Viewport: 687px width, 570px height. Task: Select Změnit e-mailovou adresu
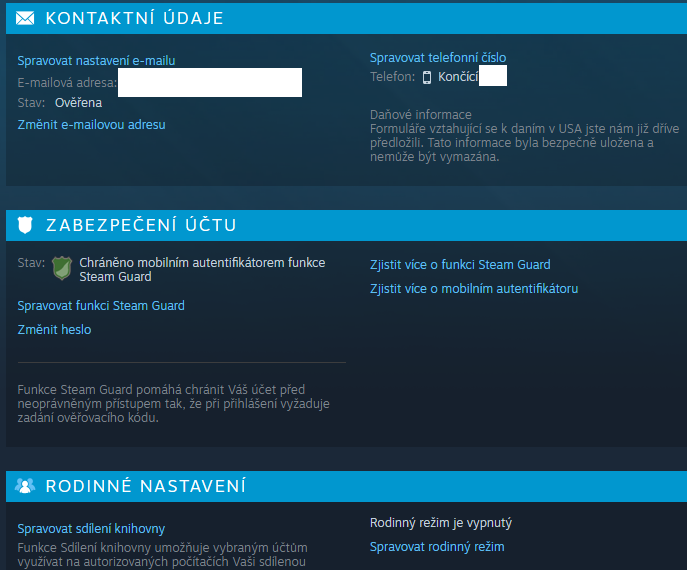(x=91, y=125)
